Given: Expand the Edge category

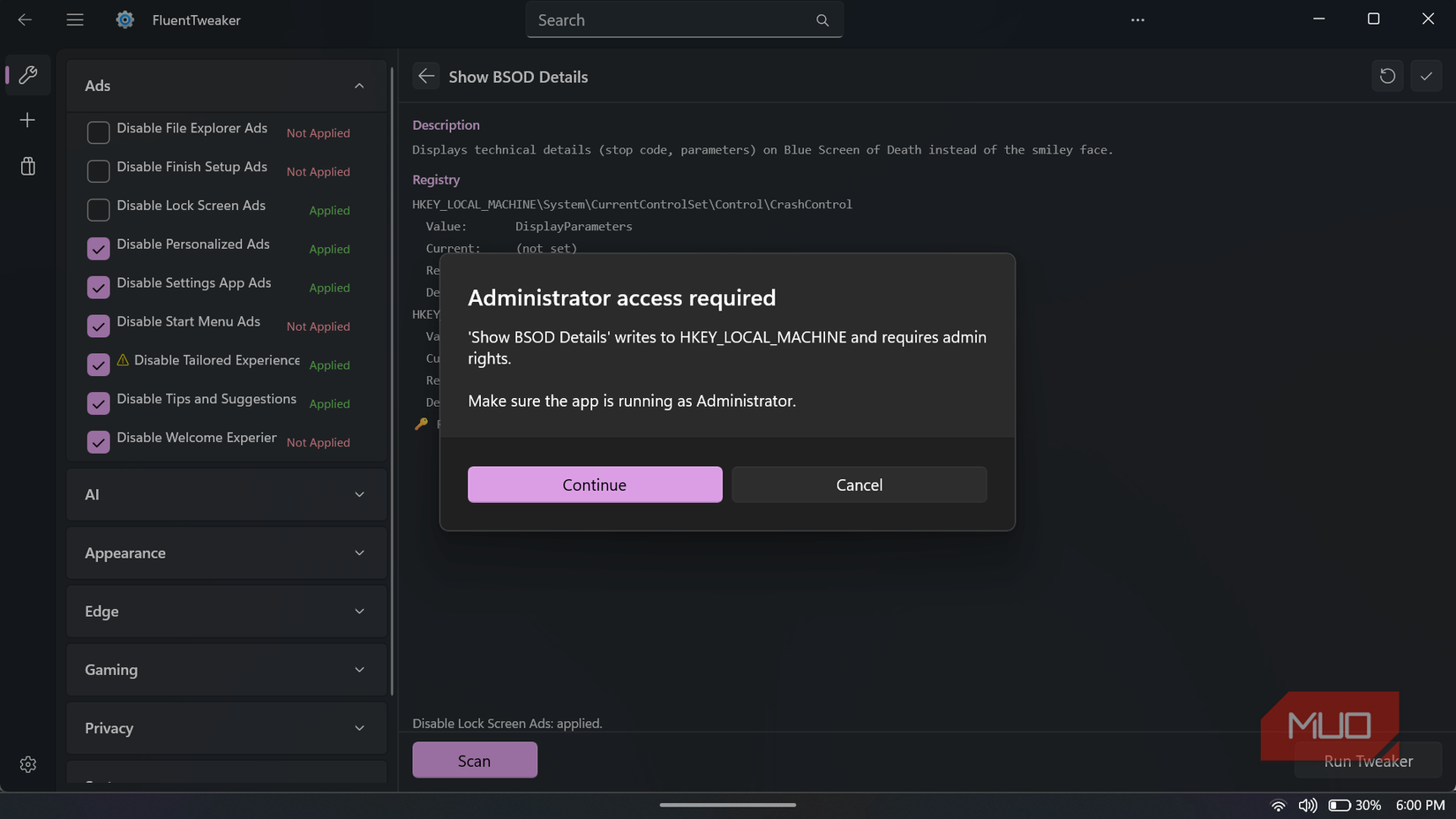Looking at the screenshot, I should click(x=227, y=611).
